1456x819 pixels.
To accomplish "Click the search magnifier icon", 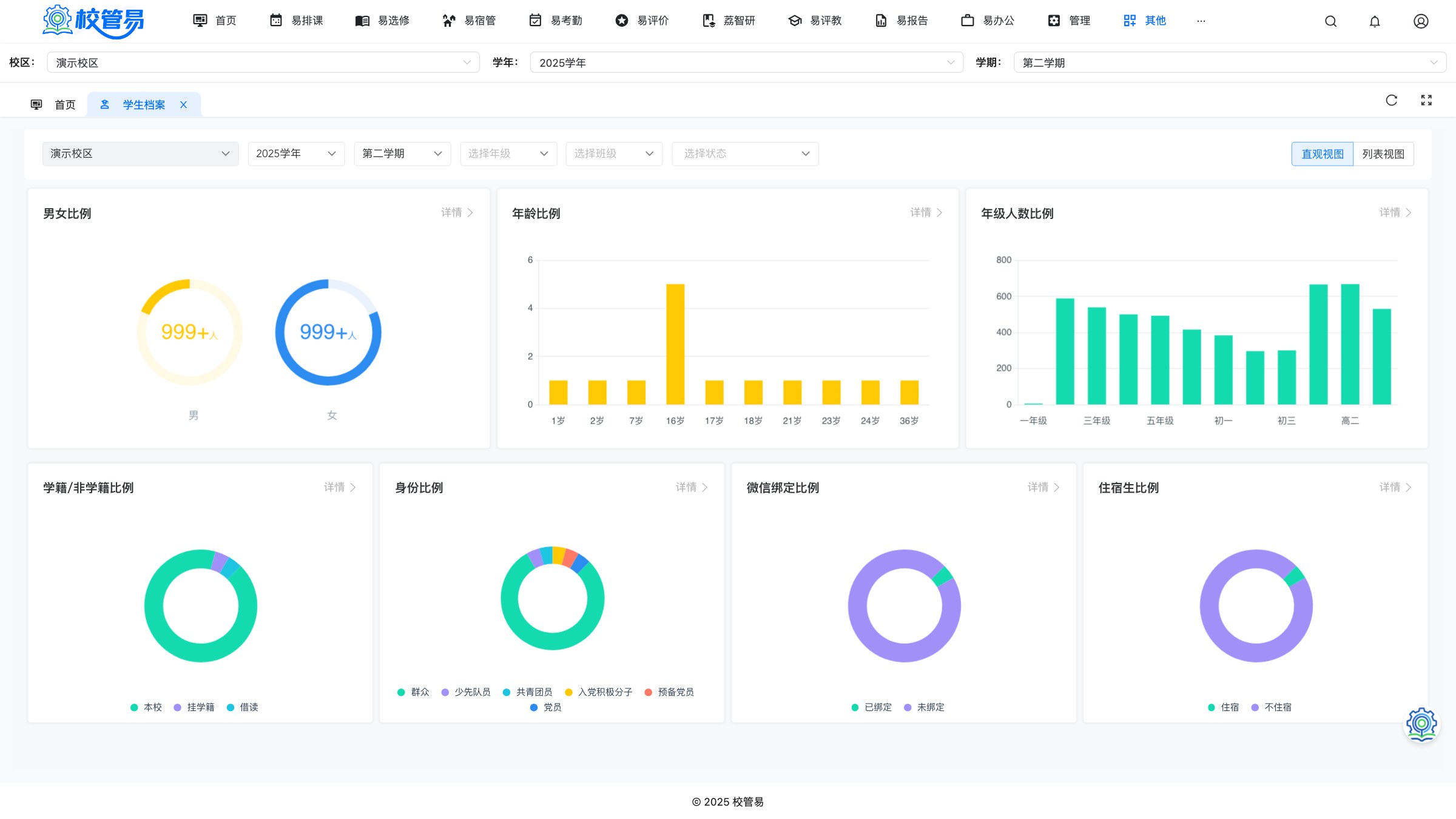I will pos(1330,21).
